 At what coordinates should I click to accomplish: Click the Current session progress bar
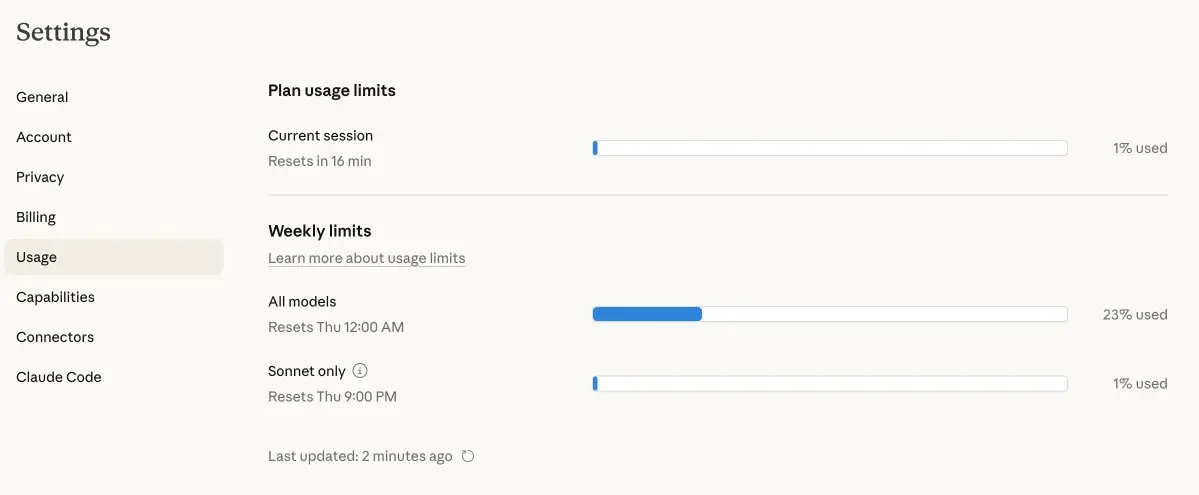[829, 148]
